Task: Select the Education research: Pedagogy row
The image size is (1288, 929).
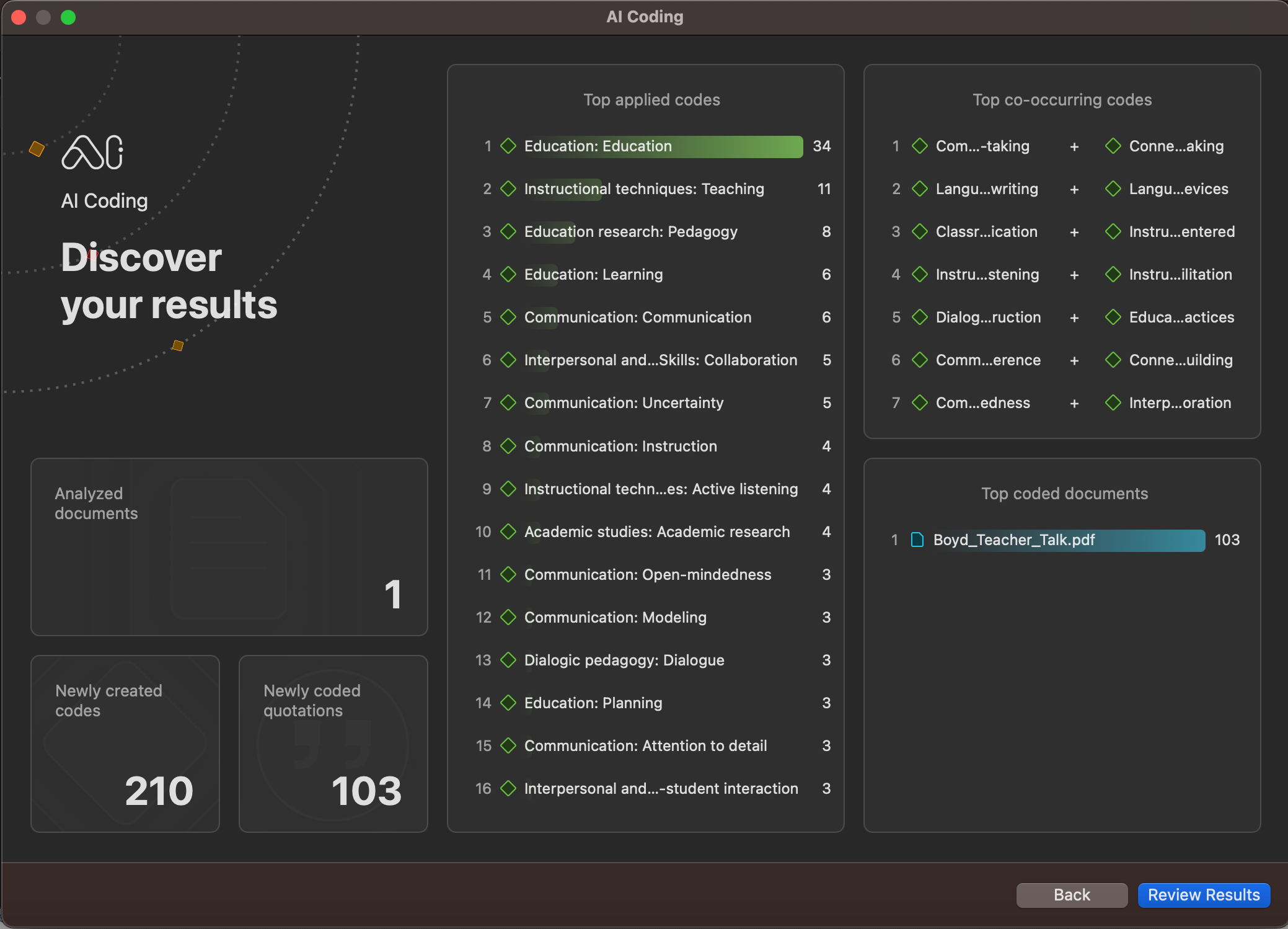Action: 630,232
